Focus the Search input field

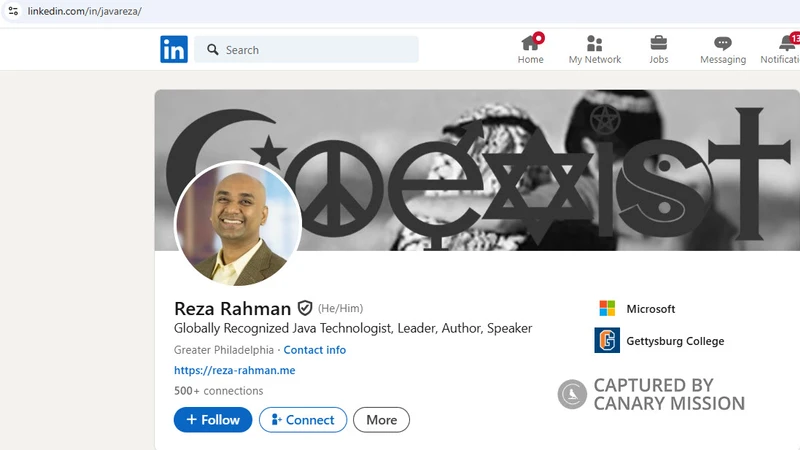306,49
